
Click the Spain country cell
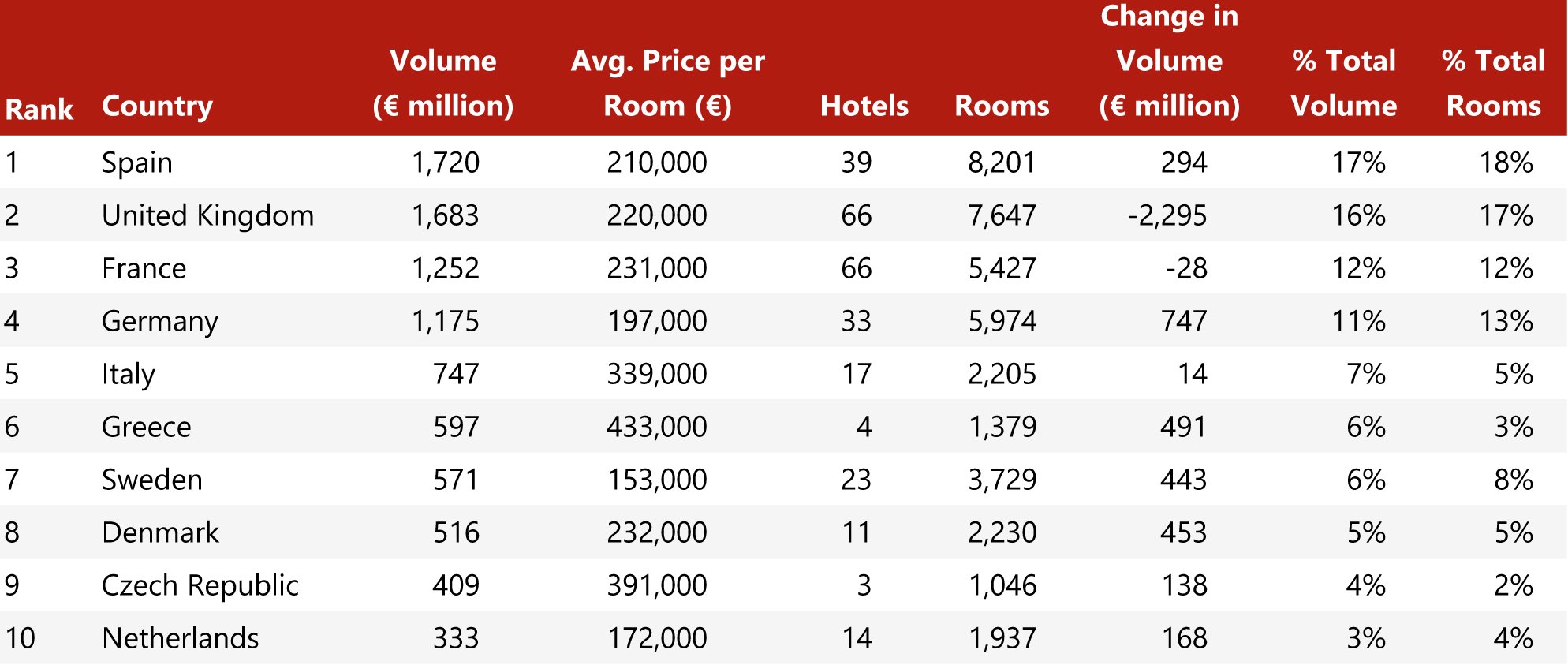(137, 163)
